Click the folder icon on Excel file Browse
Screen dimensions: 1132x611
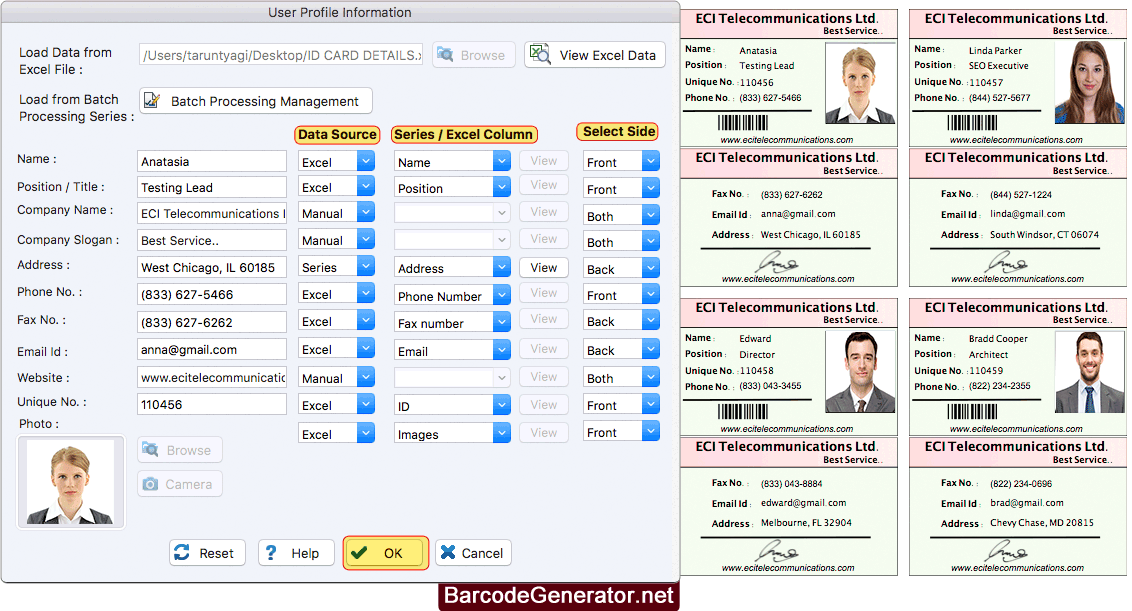point(445,54)
